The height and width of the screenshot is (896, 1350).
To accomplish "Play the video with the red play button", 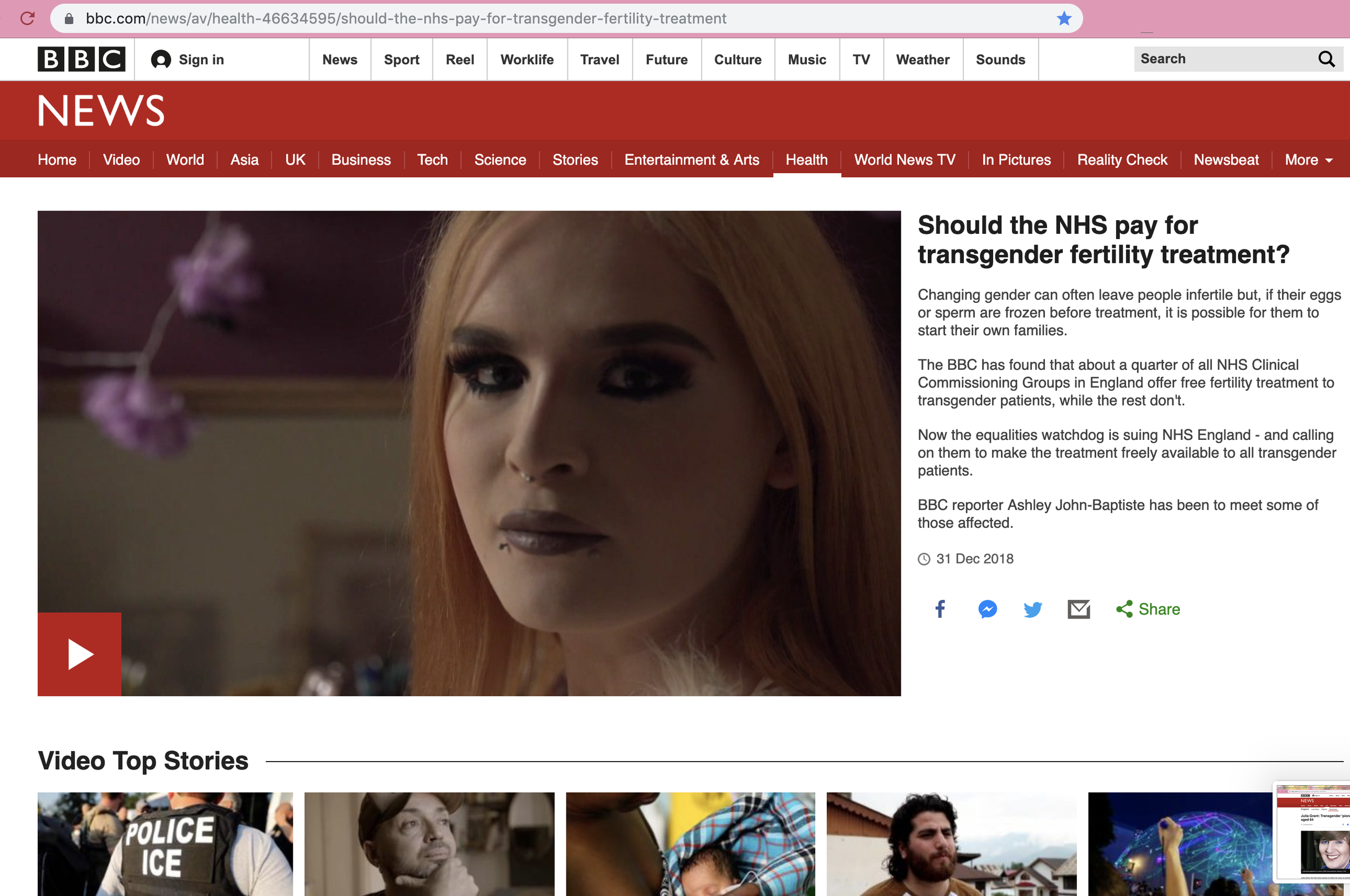I will tap(79, 654).
